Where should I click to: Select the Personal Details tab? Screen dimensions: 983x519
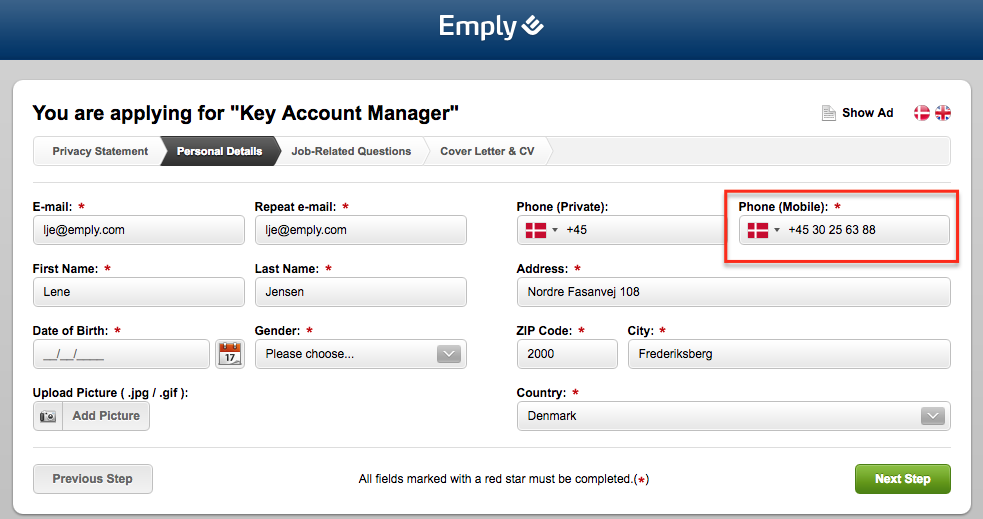click(x=219, y=151)
